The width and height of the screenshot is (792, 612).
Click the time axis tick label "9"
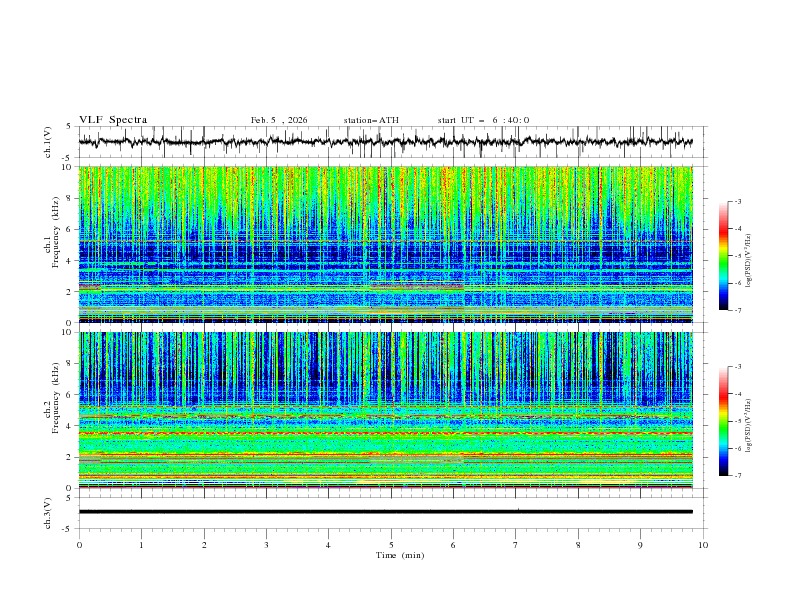(x=640, y=545)
